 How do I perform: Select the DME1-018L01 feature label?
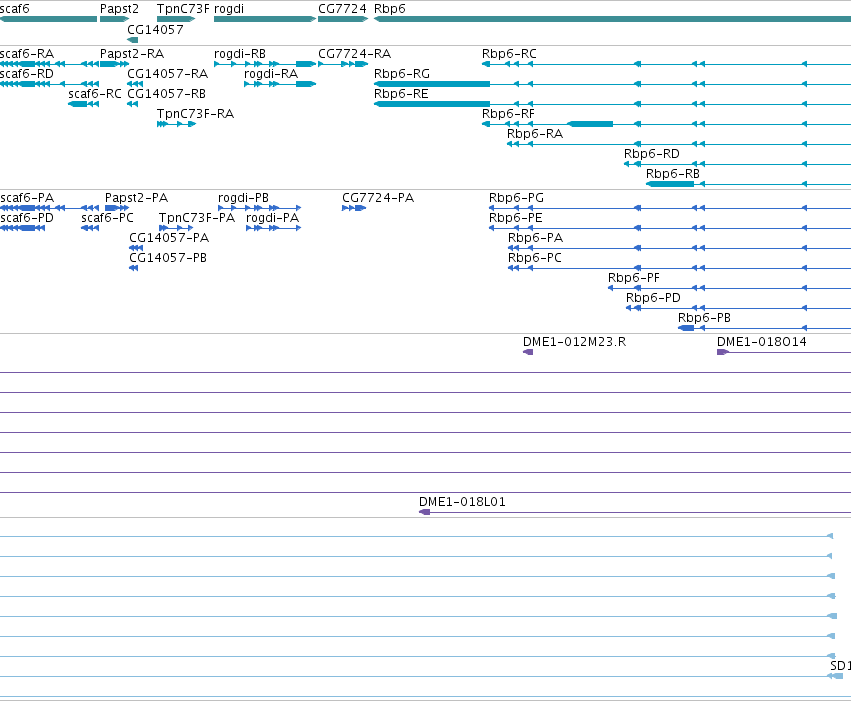(x=462, y=502)
